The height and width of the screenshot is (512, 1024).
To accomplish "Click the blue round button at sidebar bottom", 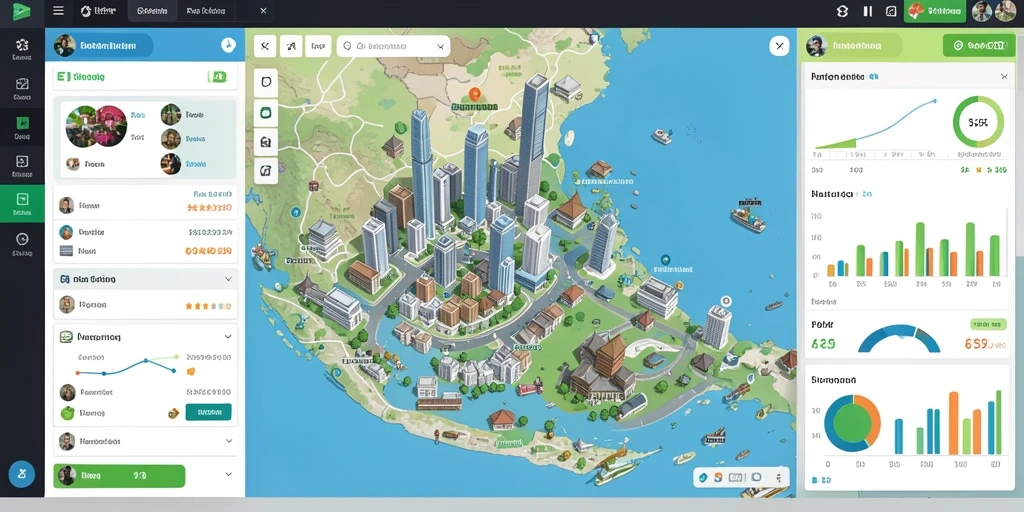I will click(x=22, y=473).
